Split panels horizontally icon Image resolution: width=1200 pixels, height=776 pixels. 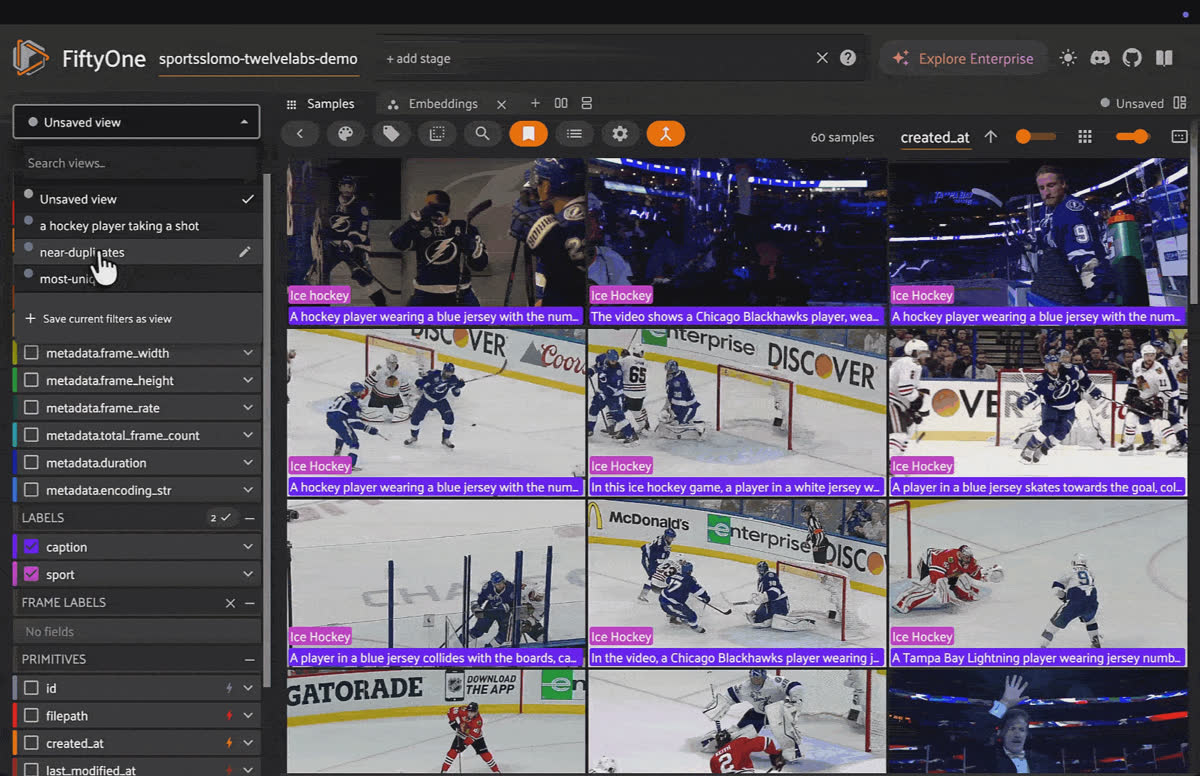click(x=561, y=103)
